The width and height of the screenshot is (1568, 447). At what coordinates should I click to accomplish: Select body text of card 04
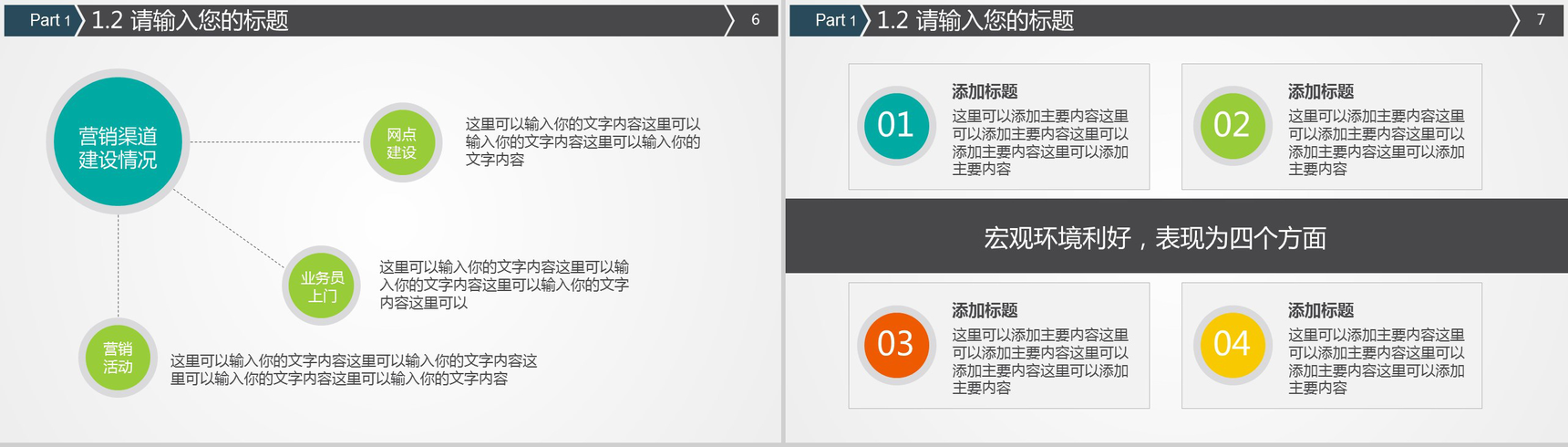pos(1377,361)
